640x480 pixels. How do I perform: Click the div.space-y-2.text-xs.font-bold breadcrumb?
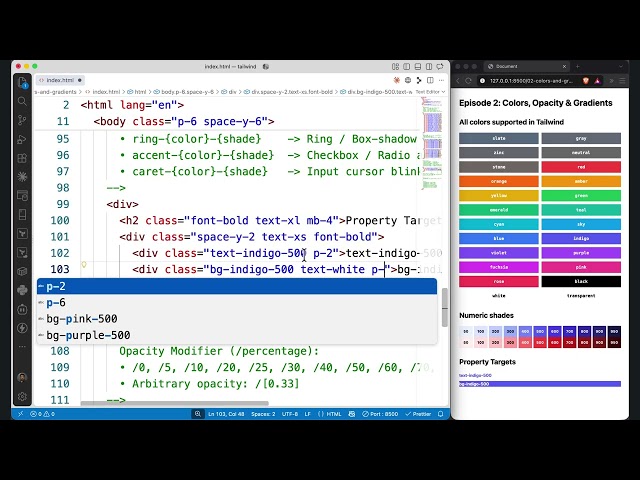point(289,92)
